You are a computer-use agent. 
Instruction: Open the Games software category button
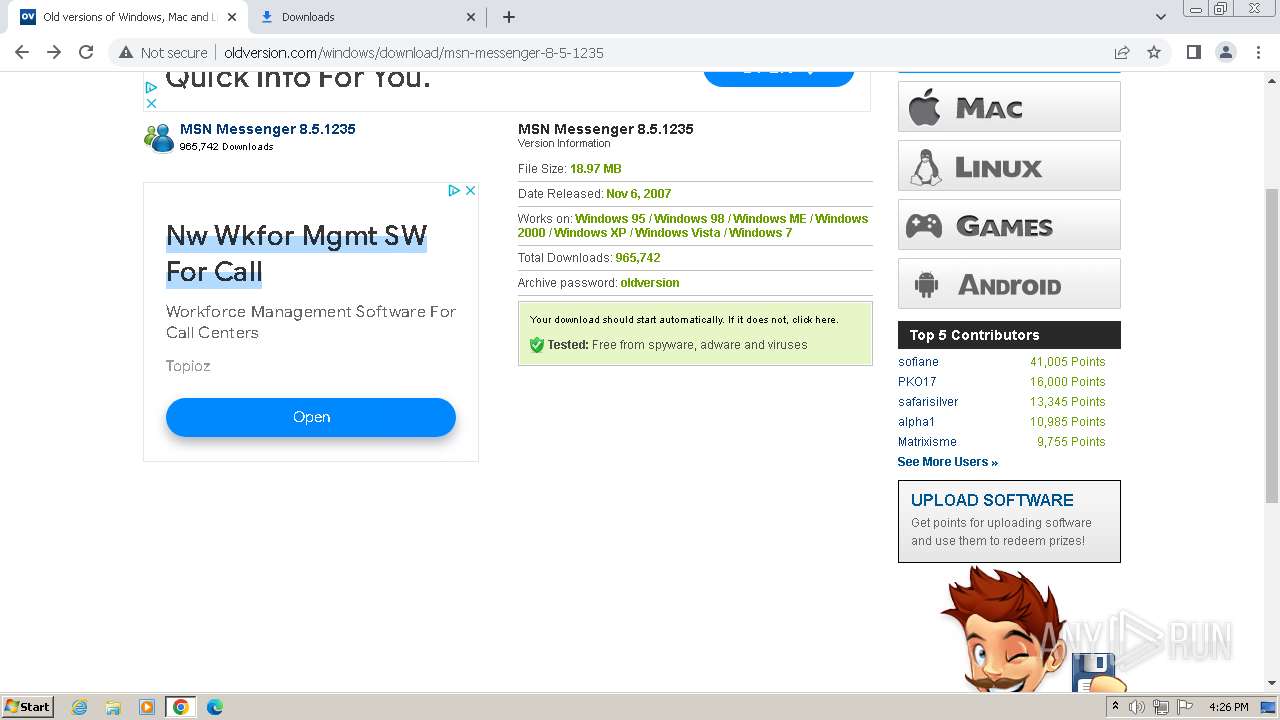(1009, 224)
